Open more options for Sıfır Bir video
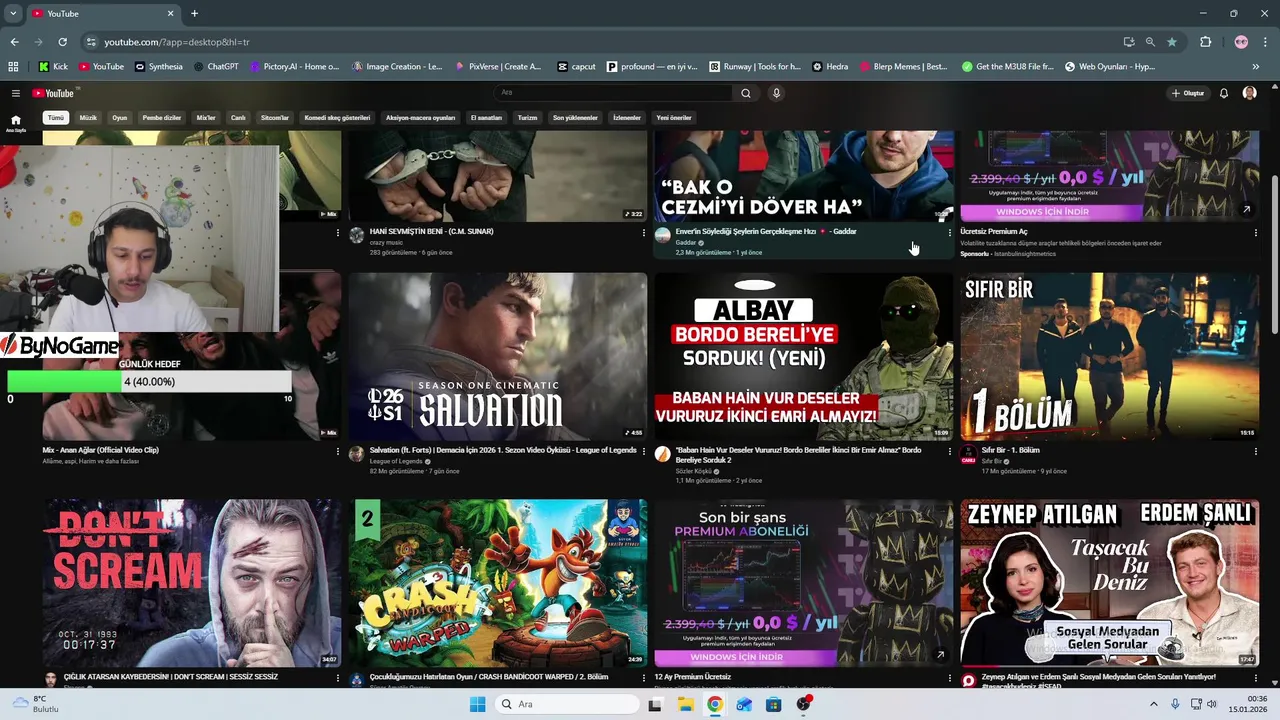 click(x=1256, y=451)
